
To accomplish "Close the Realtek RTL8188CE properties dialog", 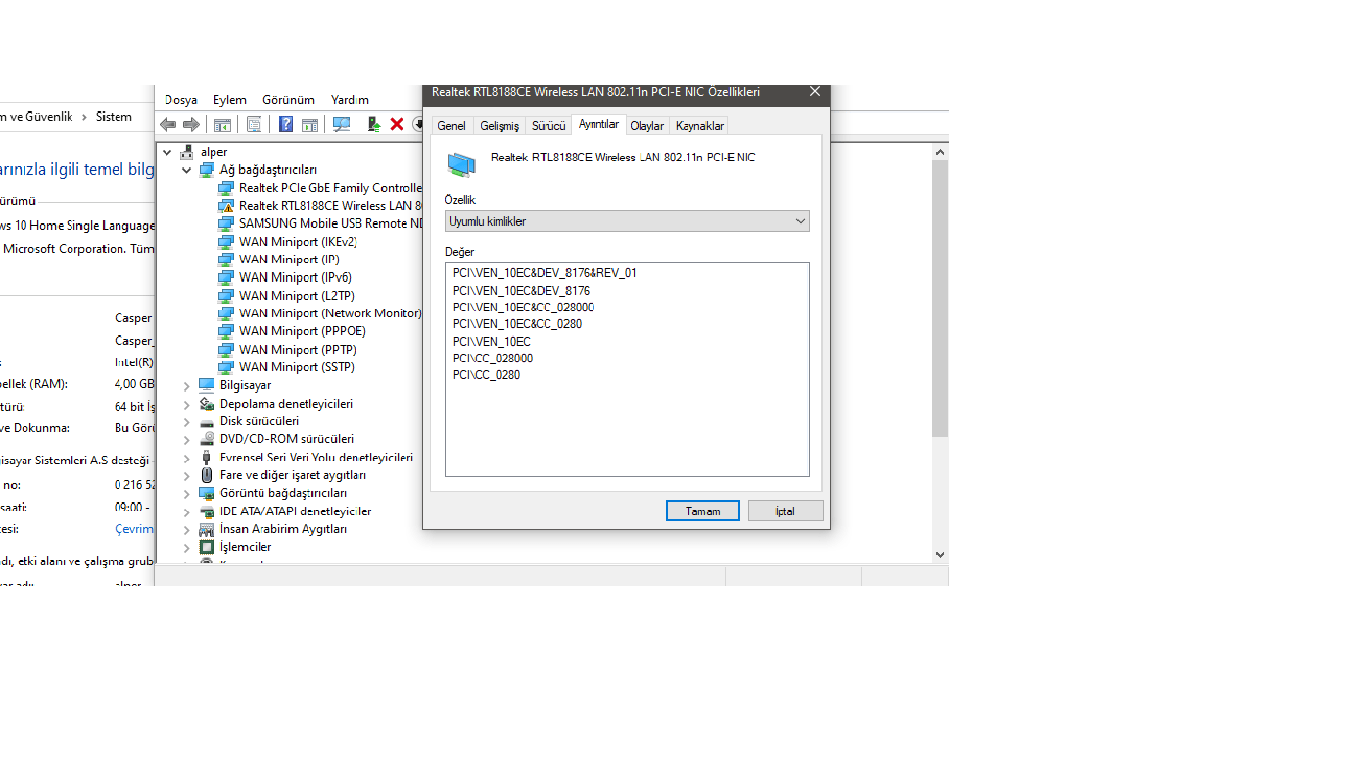I will click(x=815, y=92).
